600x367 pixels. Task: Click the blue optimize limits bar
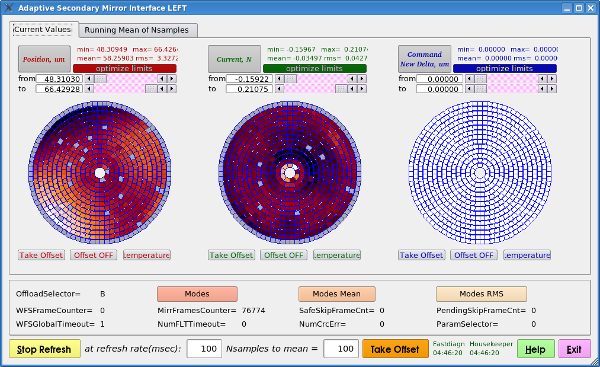tap(505, 69)
